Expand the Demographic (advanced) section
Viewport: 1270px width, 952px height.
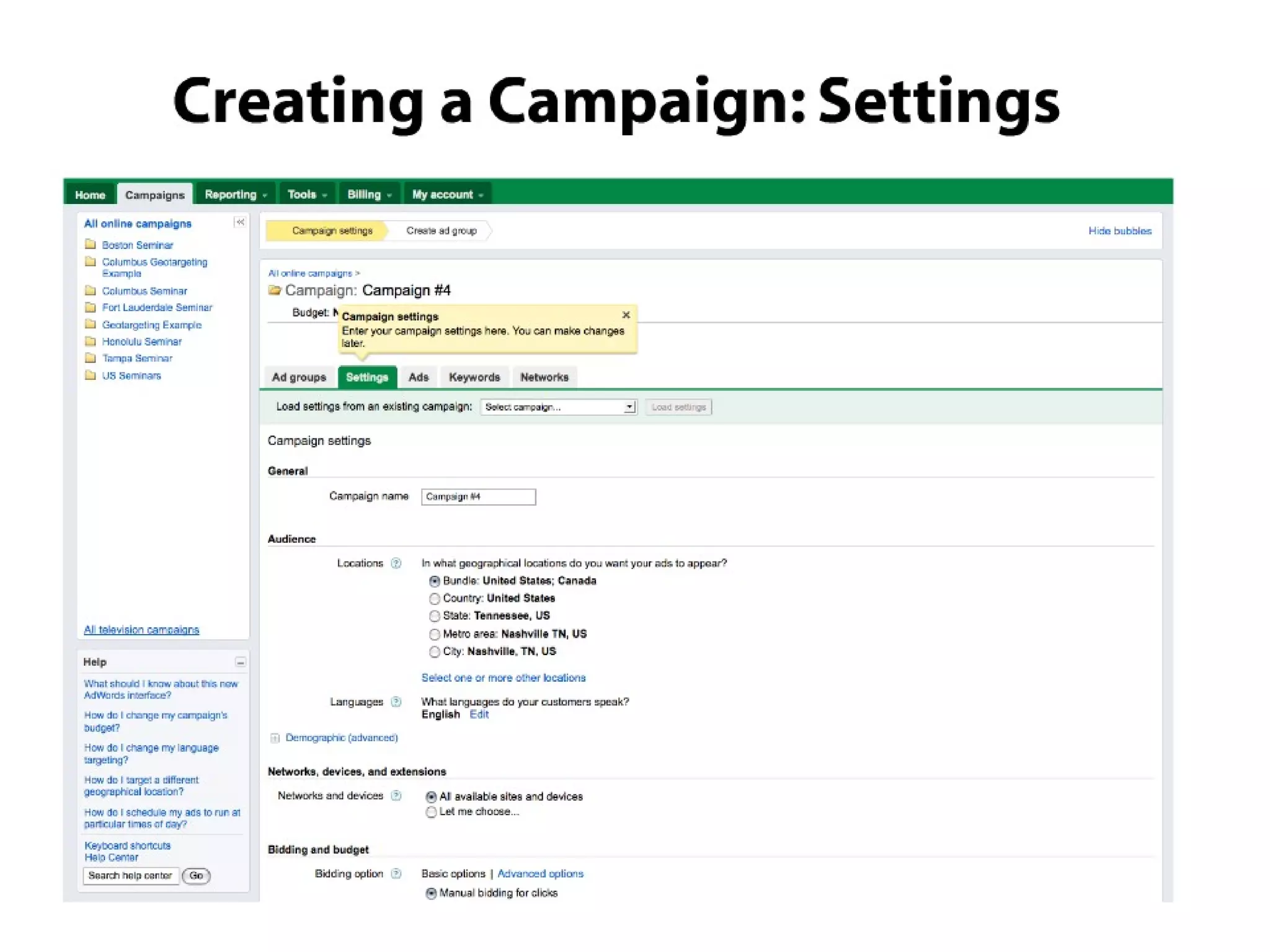pos(275,738)
